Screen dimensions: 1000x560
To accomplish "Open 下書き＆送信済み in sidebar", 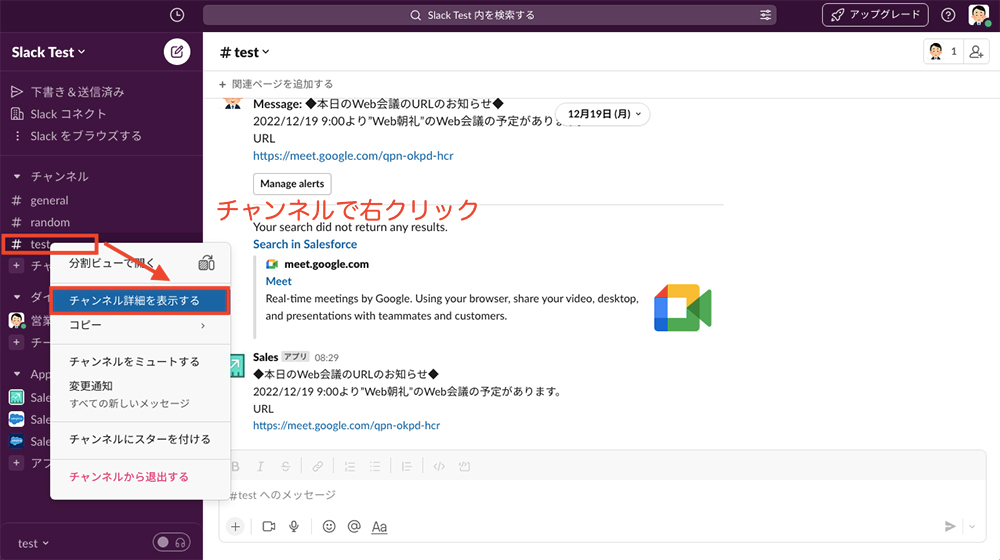I will click(x=77, y=92).
